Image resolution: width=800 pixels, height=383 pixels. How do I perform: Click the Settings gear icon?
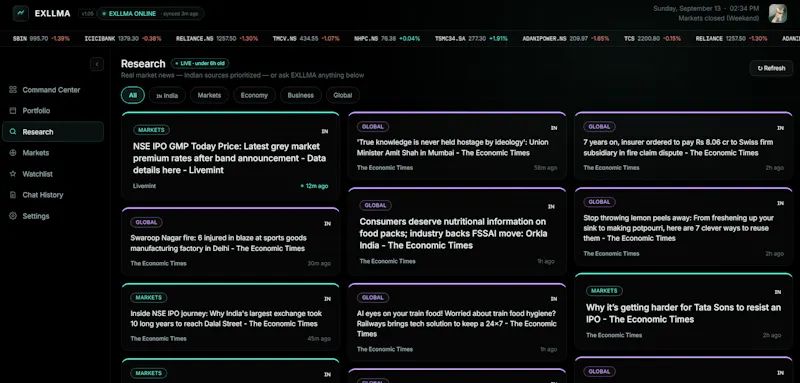tap(13, 216)
